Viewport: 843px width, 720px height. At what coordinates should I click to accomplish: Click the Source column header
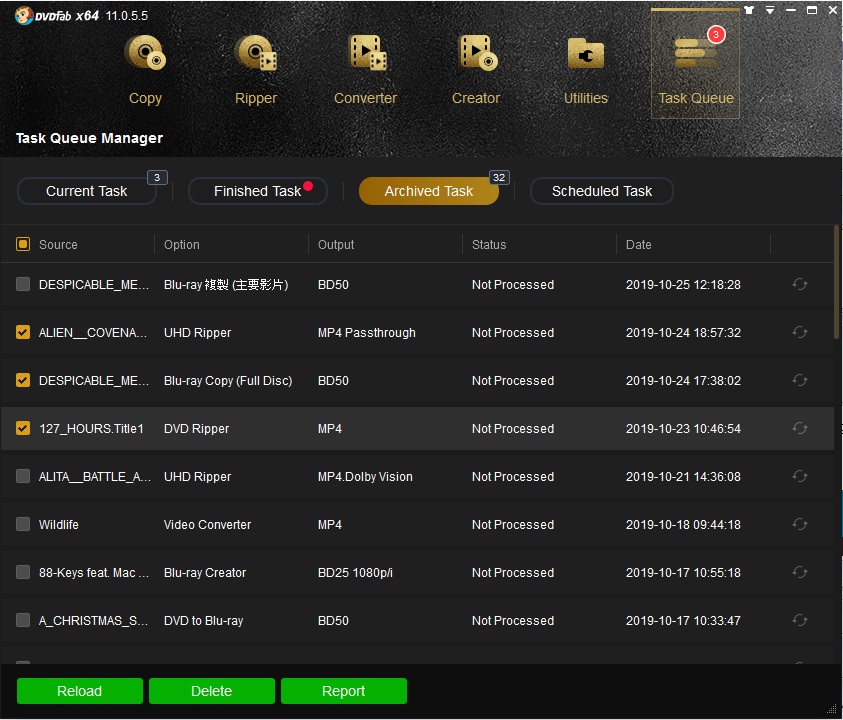[58, 245]
